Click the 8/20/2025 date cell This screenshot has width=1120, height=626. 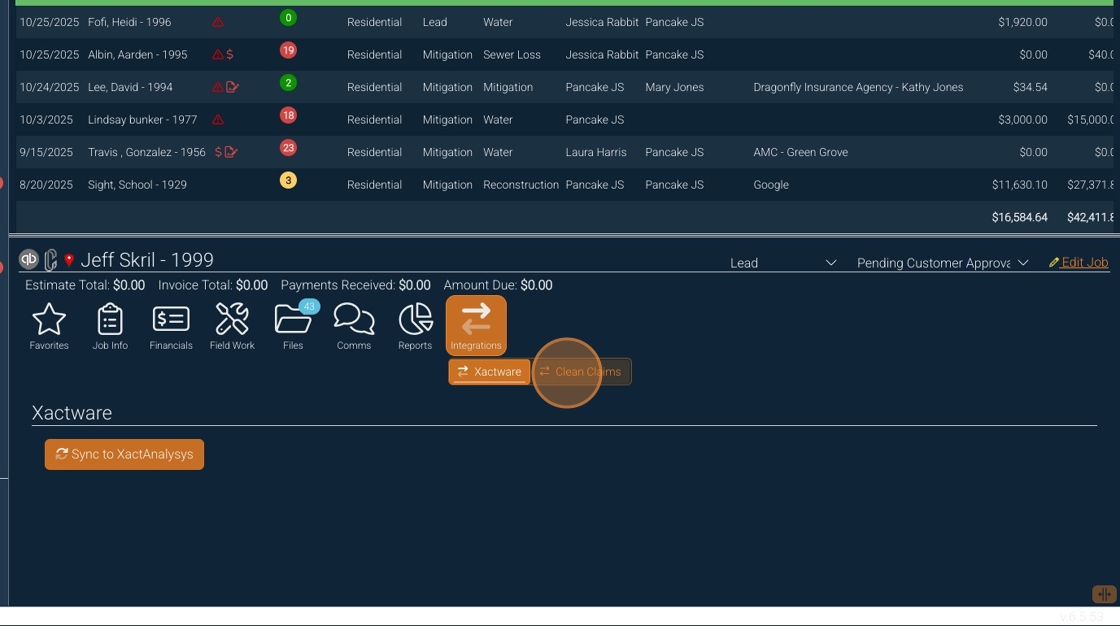46,184
